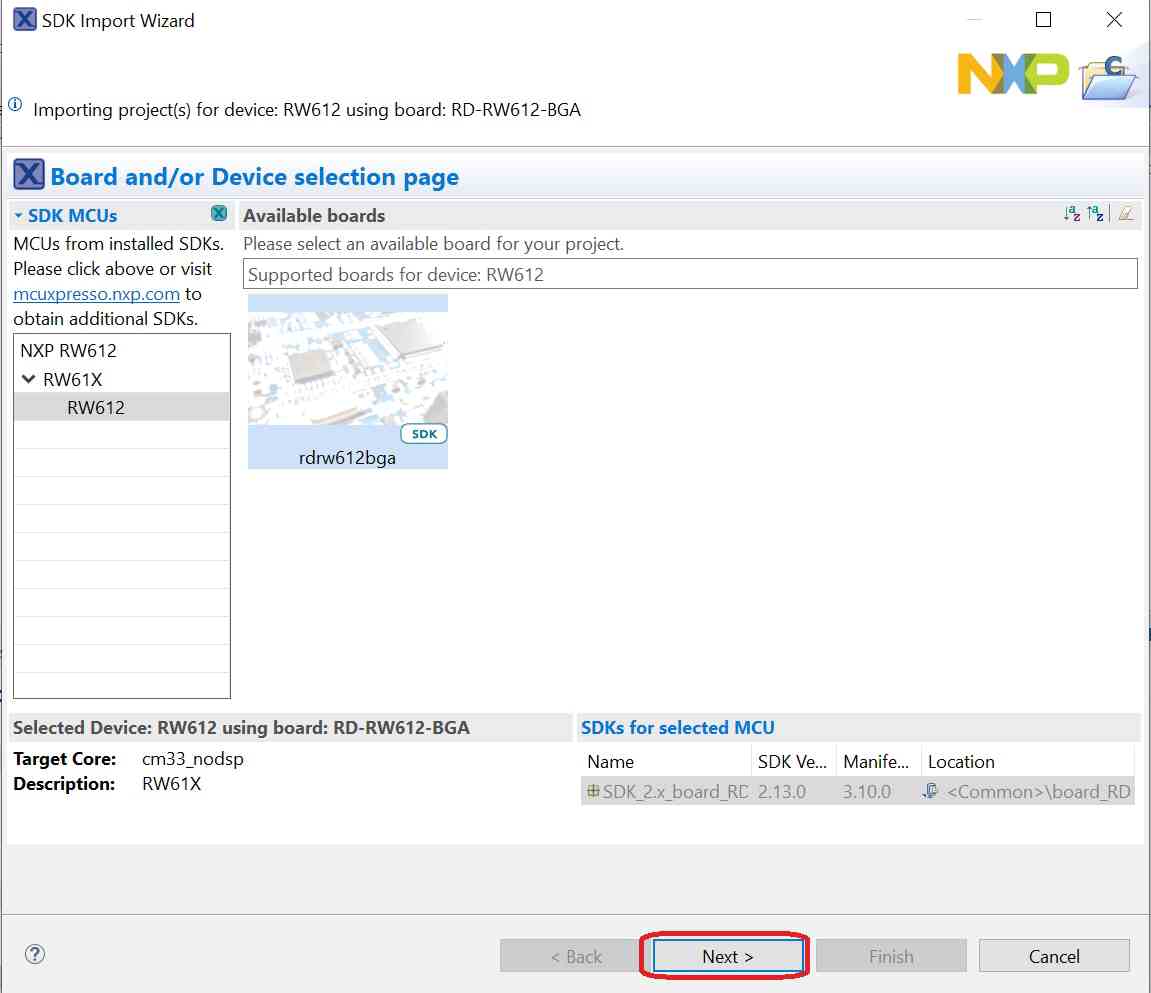Click the SDK package icon in Name column
The height and width of the screenshot is (993, 1151).
click(x=594, y=791)
